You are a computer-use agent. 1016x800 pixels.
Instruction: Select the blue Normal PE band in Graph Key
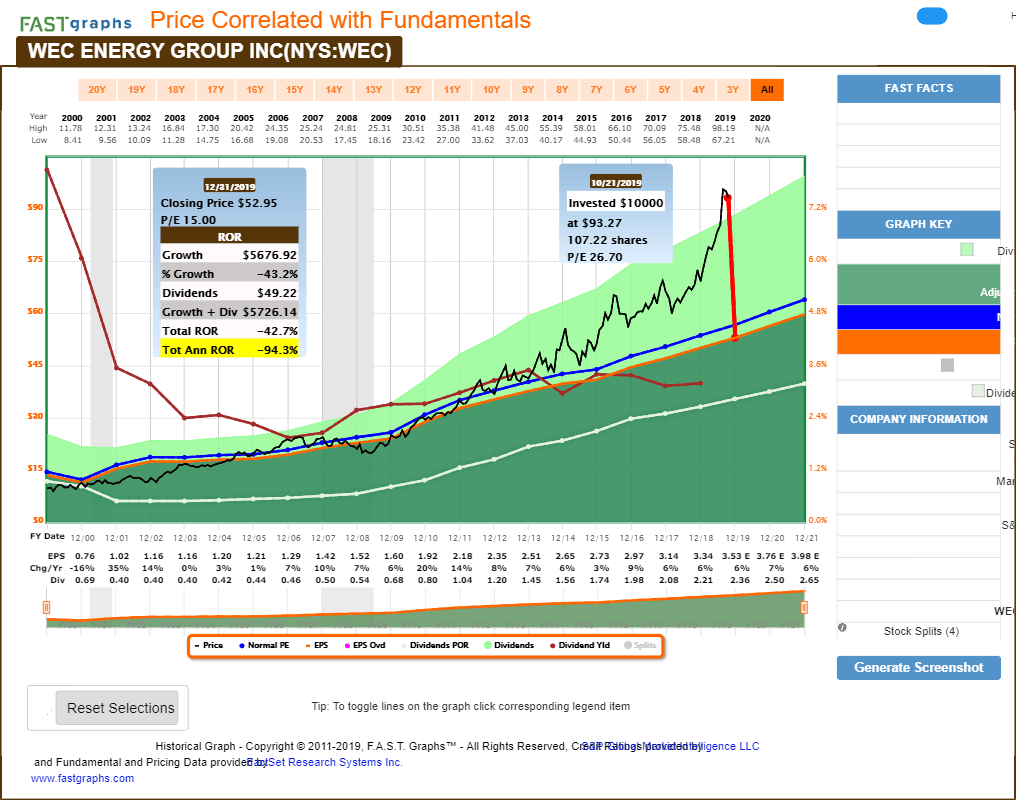(x=917, y=317)
